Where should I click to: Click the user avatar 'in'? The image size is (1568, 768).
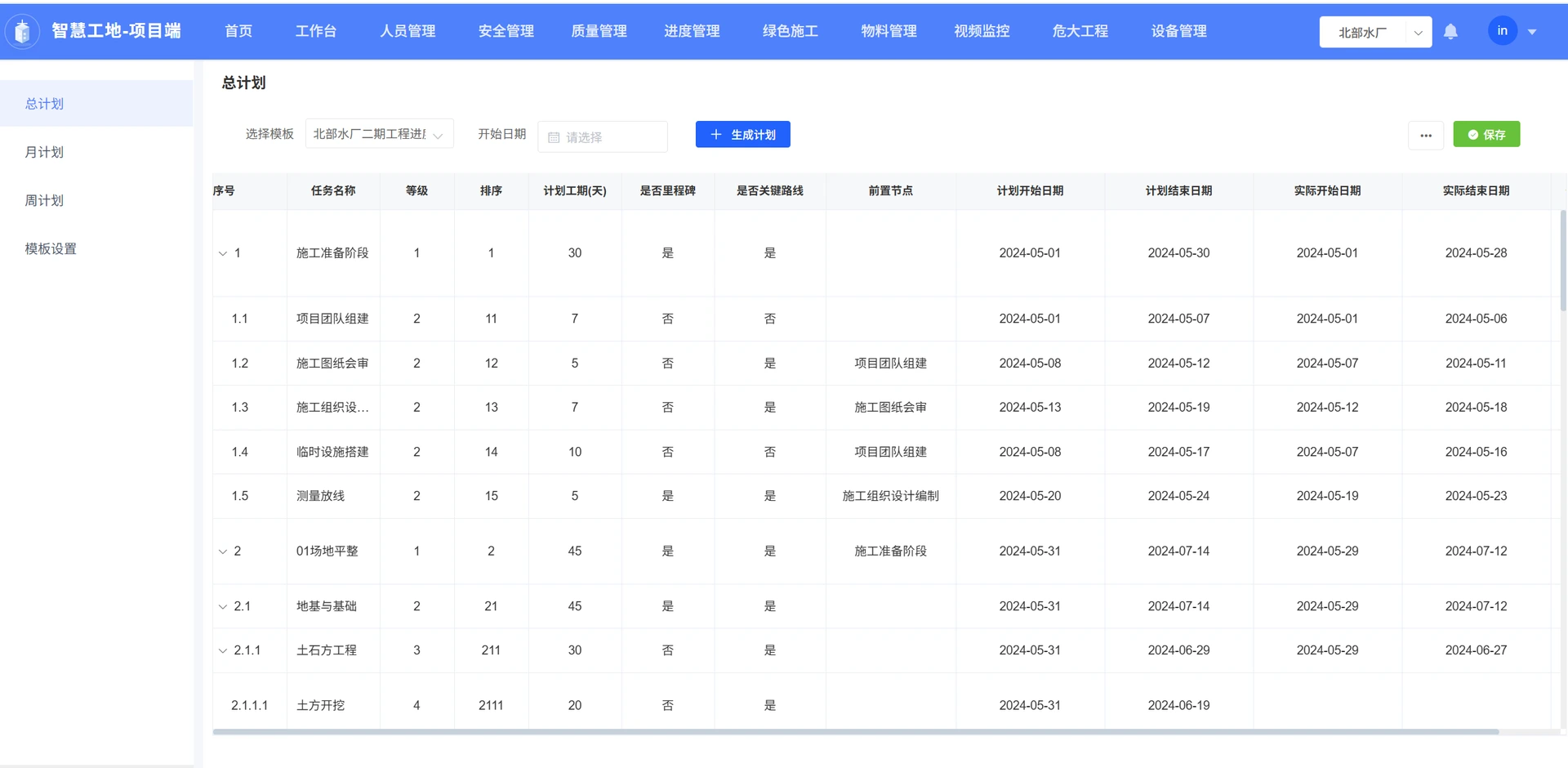(1502, 31)
